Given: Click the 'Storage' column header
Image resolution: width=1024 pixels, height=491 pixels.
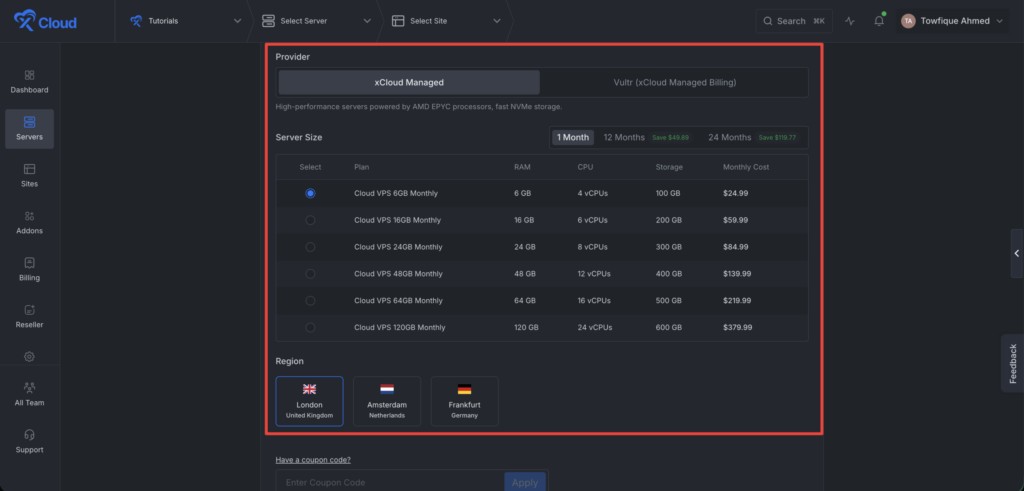Looking at the screenshot, I should pyautogui.click(x=669, y=167).
